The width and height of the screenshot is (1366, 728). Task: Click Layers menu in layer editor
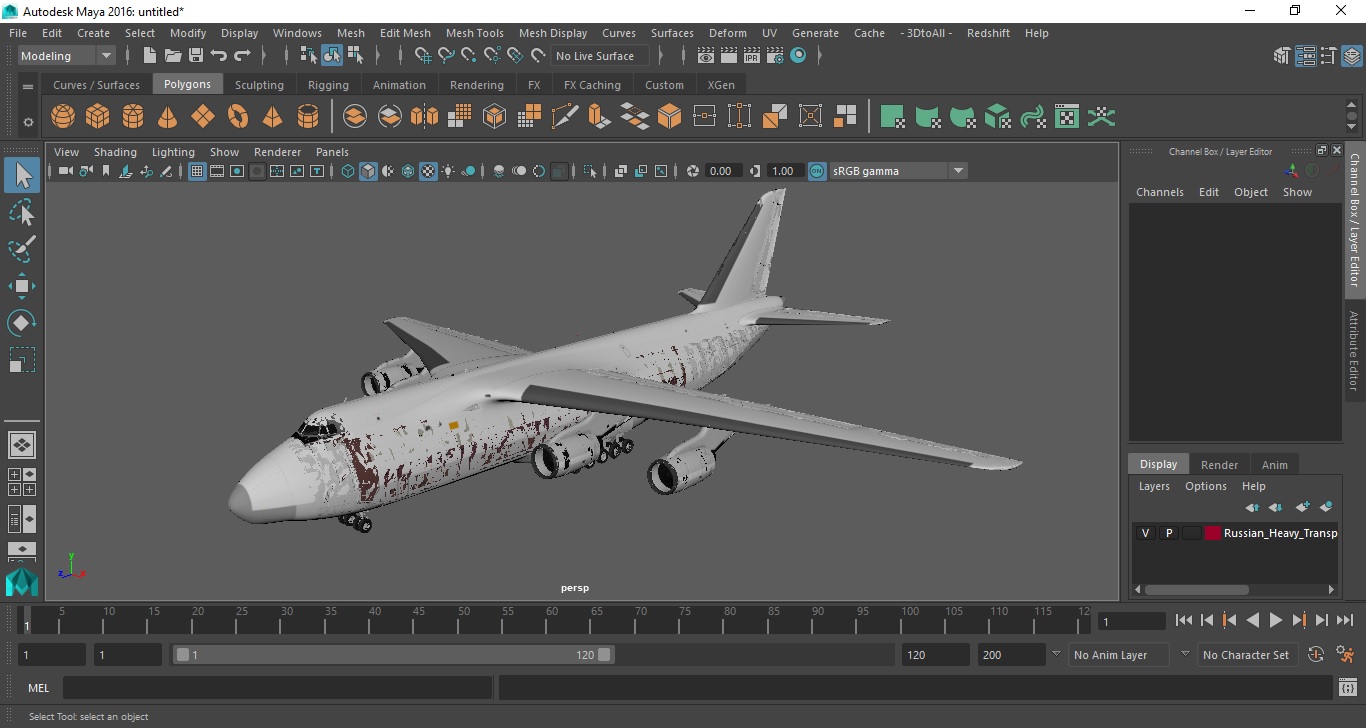[x=1154, y=486]
